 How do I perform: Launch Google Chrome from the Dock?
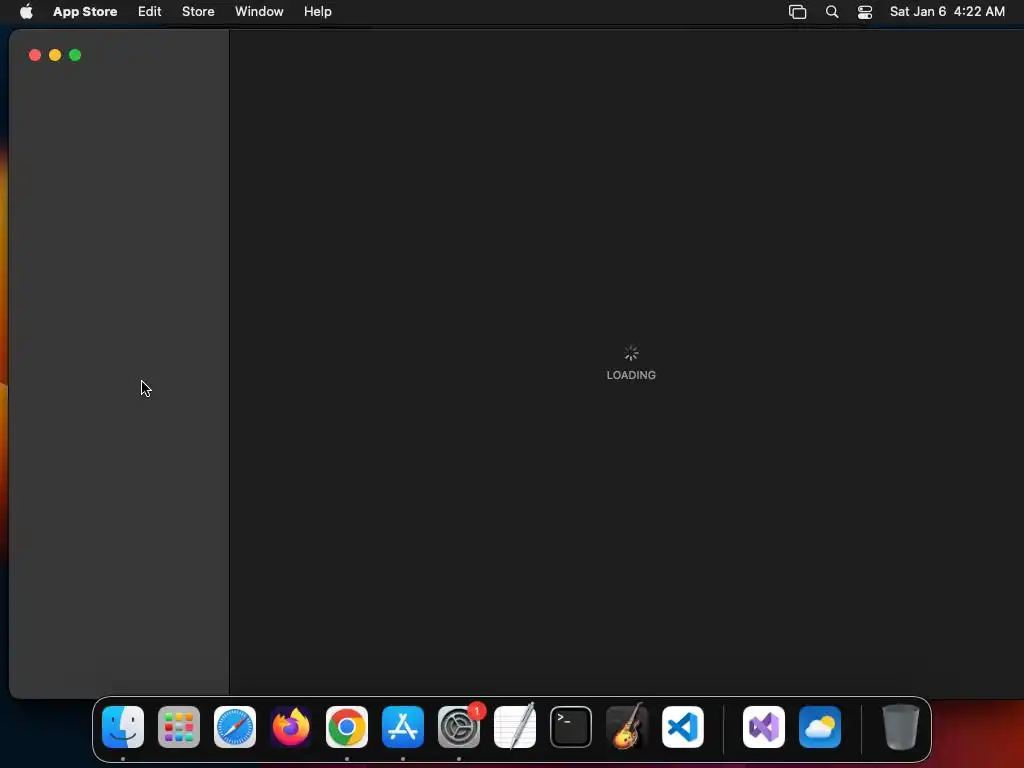coord(347,727)
